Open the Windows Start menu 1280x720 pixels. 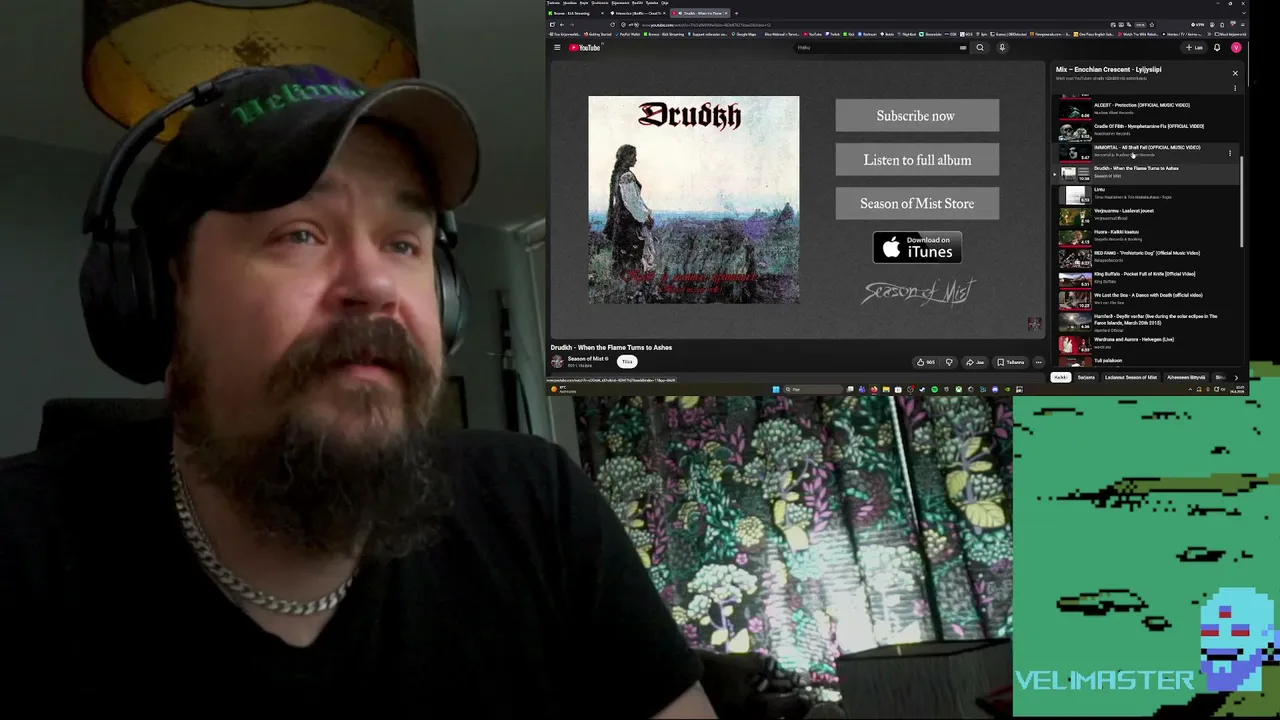775,389
